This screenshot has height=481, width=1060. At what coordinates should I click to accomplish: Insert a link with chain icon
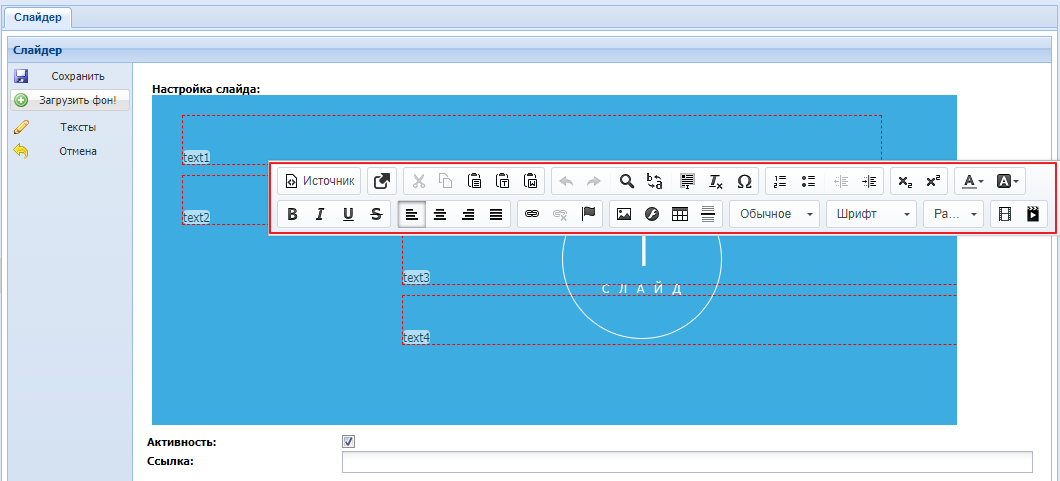532,214
